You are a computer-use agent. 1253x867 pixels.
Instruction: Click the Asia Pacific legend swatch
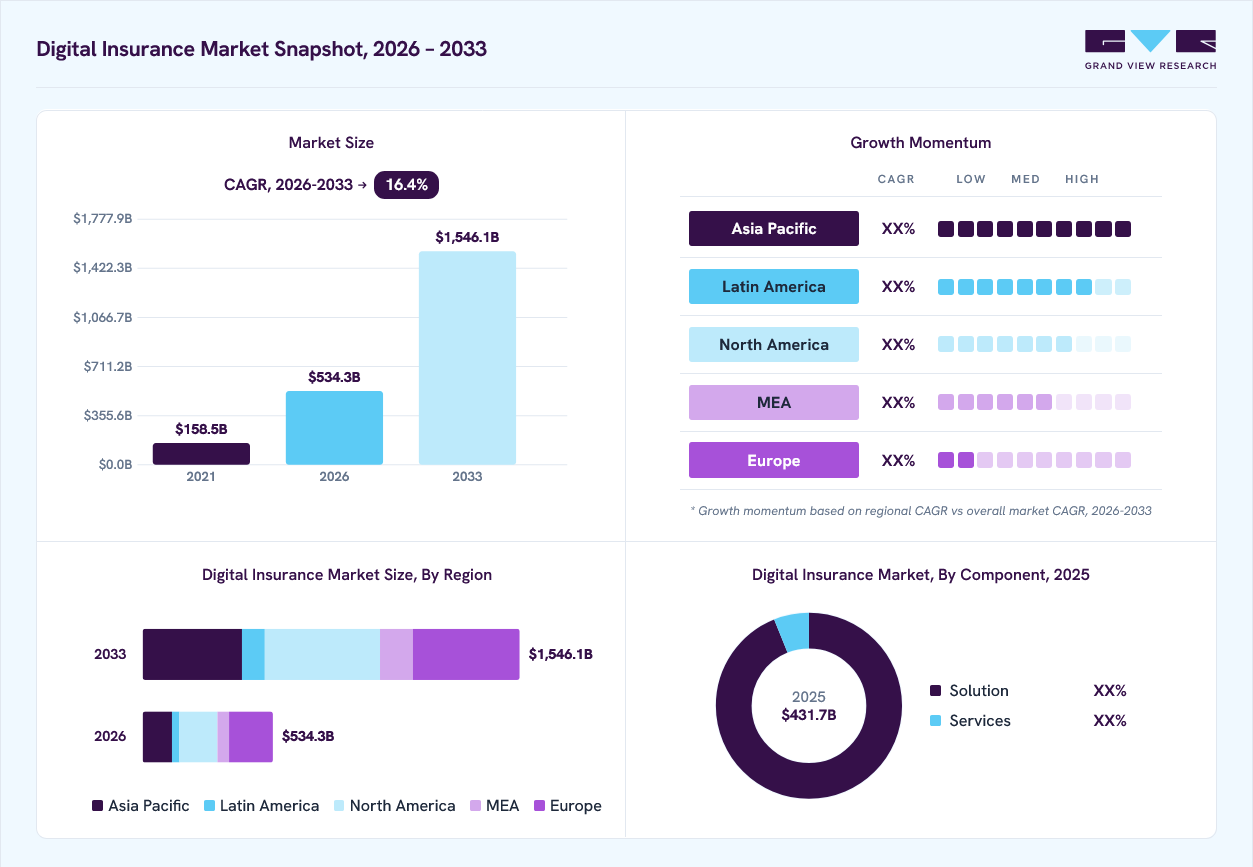97,805
